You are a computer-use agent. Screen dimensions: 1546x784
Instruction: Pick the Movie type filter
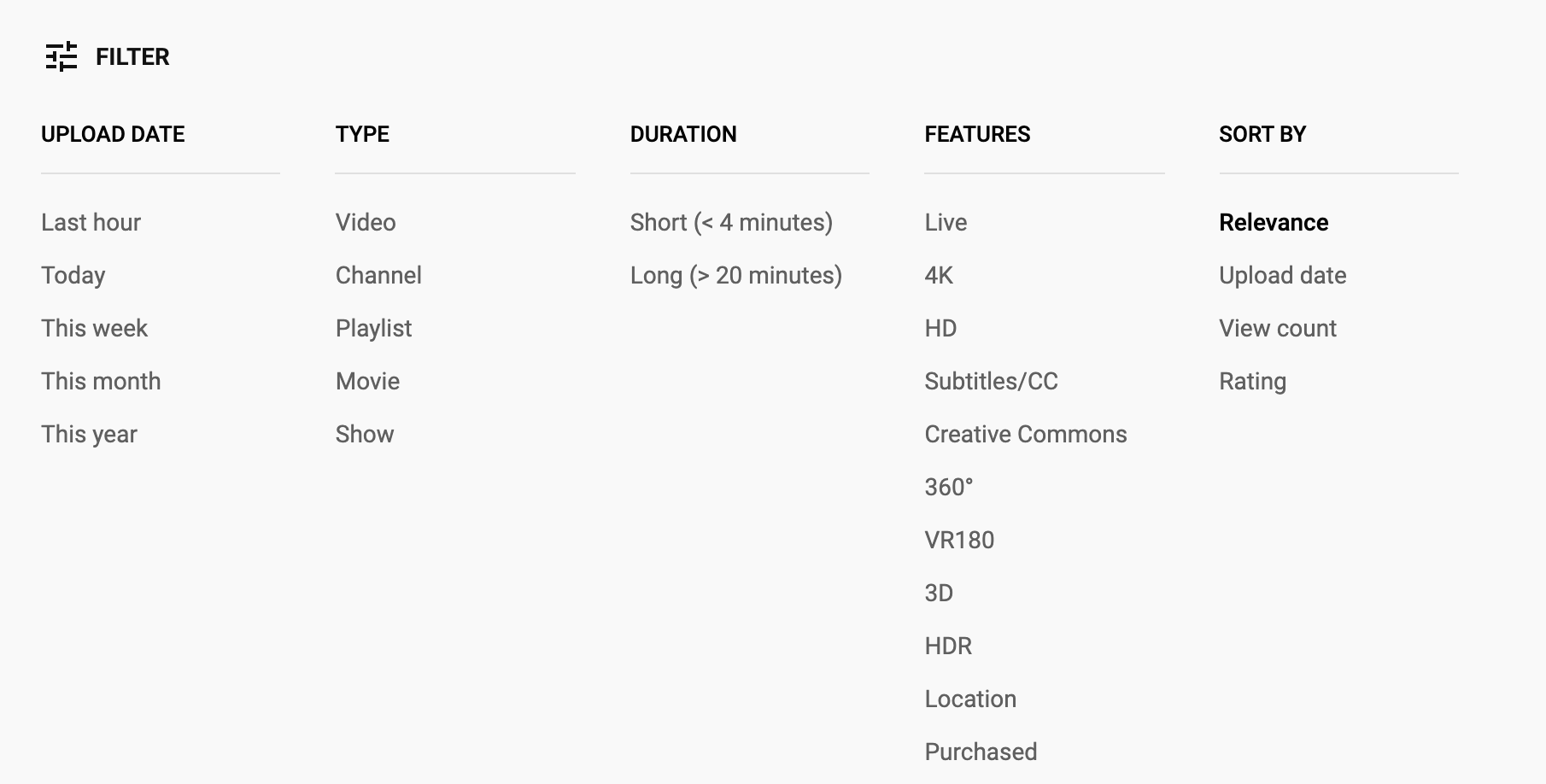point(367,382)
